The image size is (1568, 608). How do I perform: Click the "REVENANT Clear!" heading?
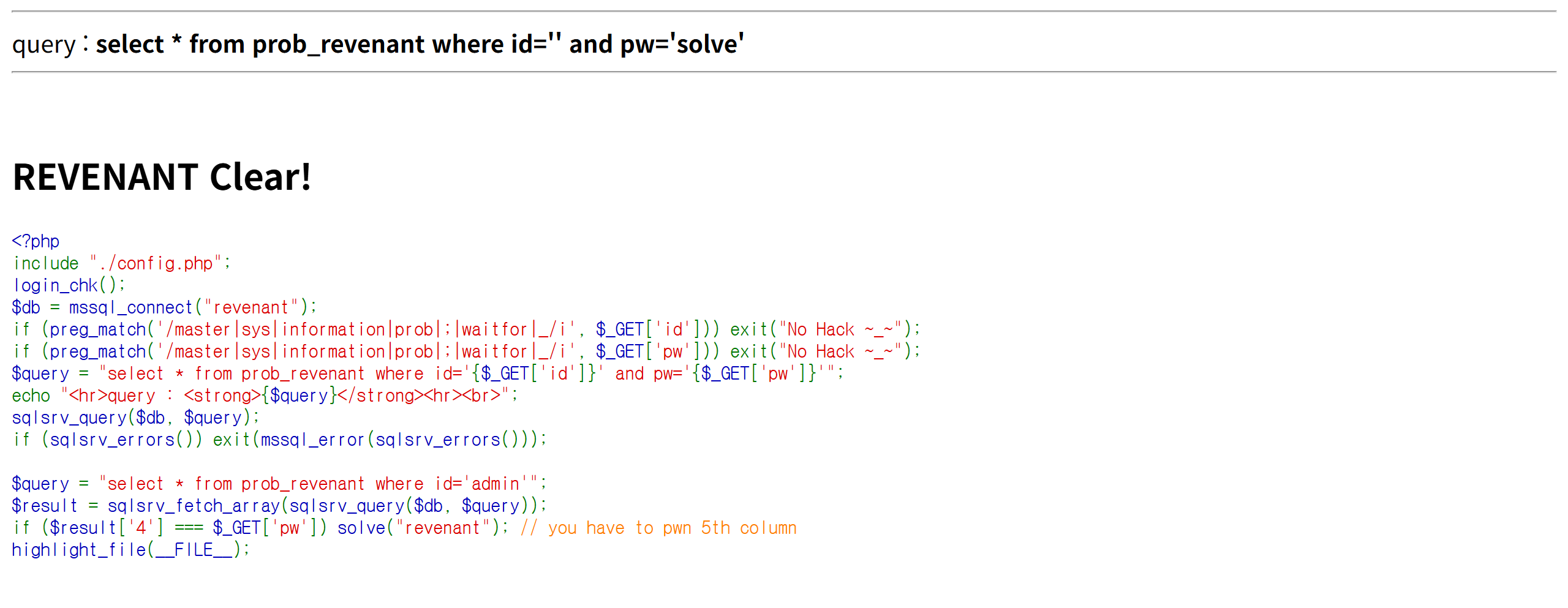pyautogui.click(x=162, y=178)
